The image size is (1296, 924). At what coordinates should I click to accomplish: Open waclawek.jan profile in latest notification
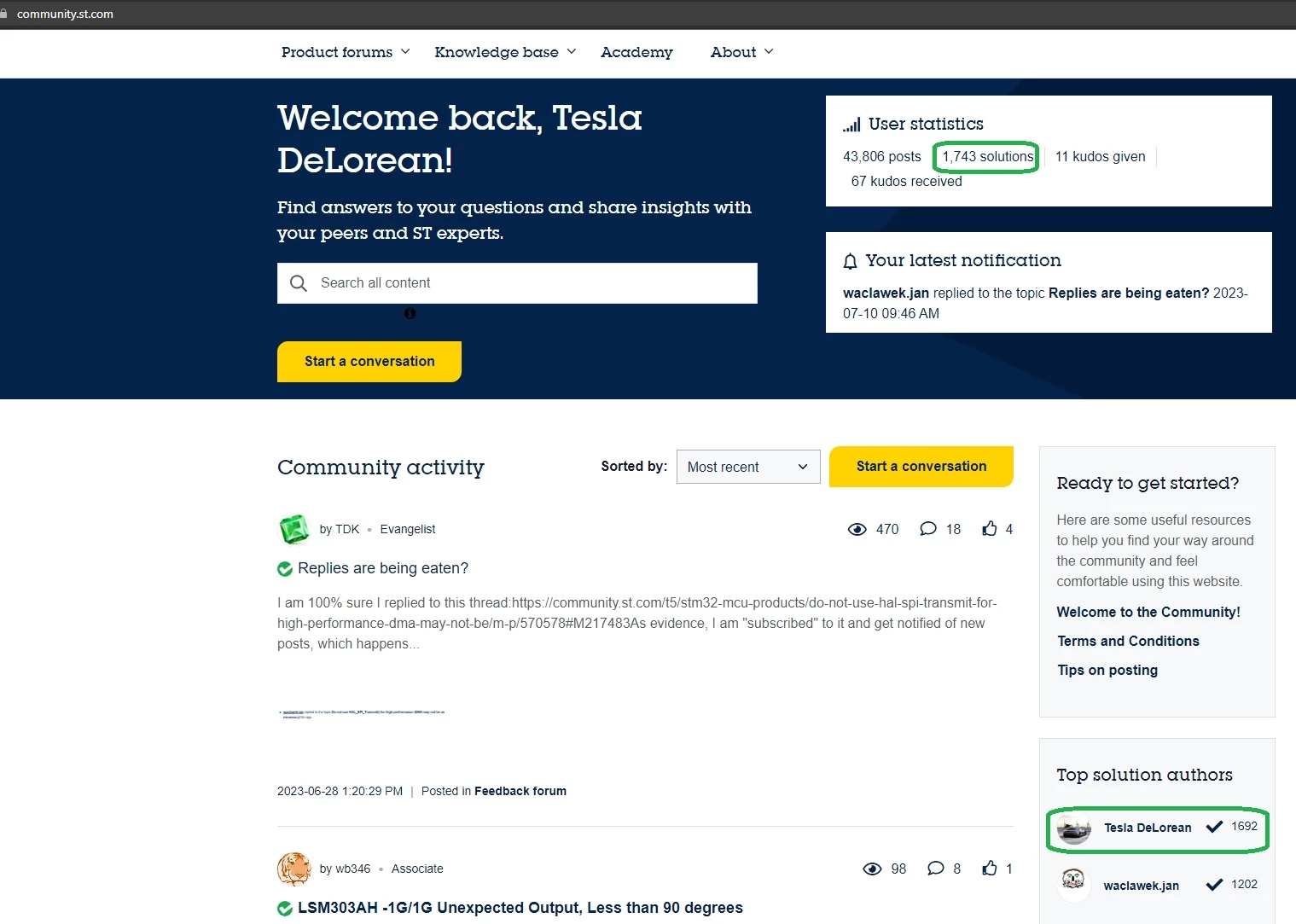pos(886,293)
